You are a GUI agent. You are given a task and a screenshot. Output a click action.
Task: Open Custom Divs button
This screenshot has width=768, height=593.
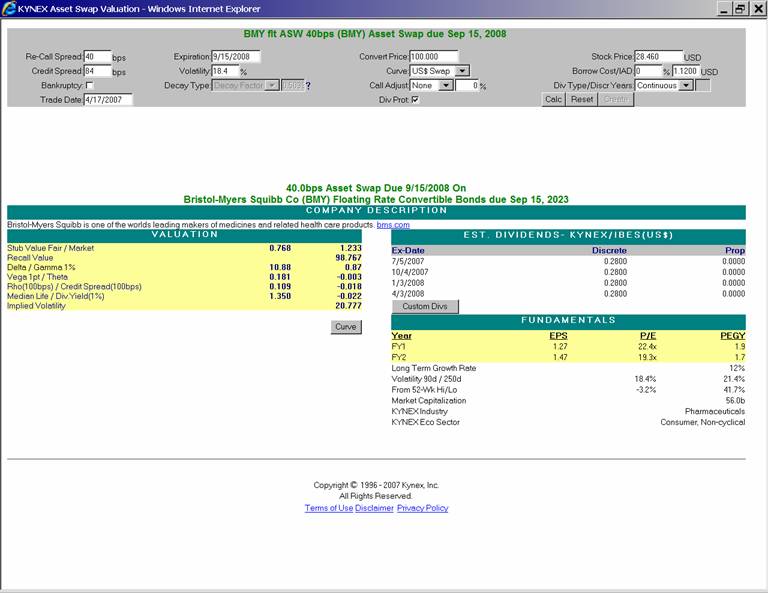(425, 307)
